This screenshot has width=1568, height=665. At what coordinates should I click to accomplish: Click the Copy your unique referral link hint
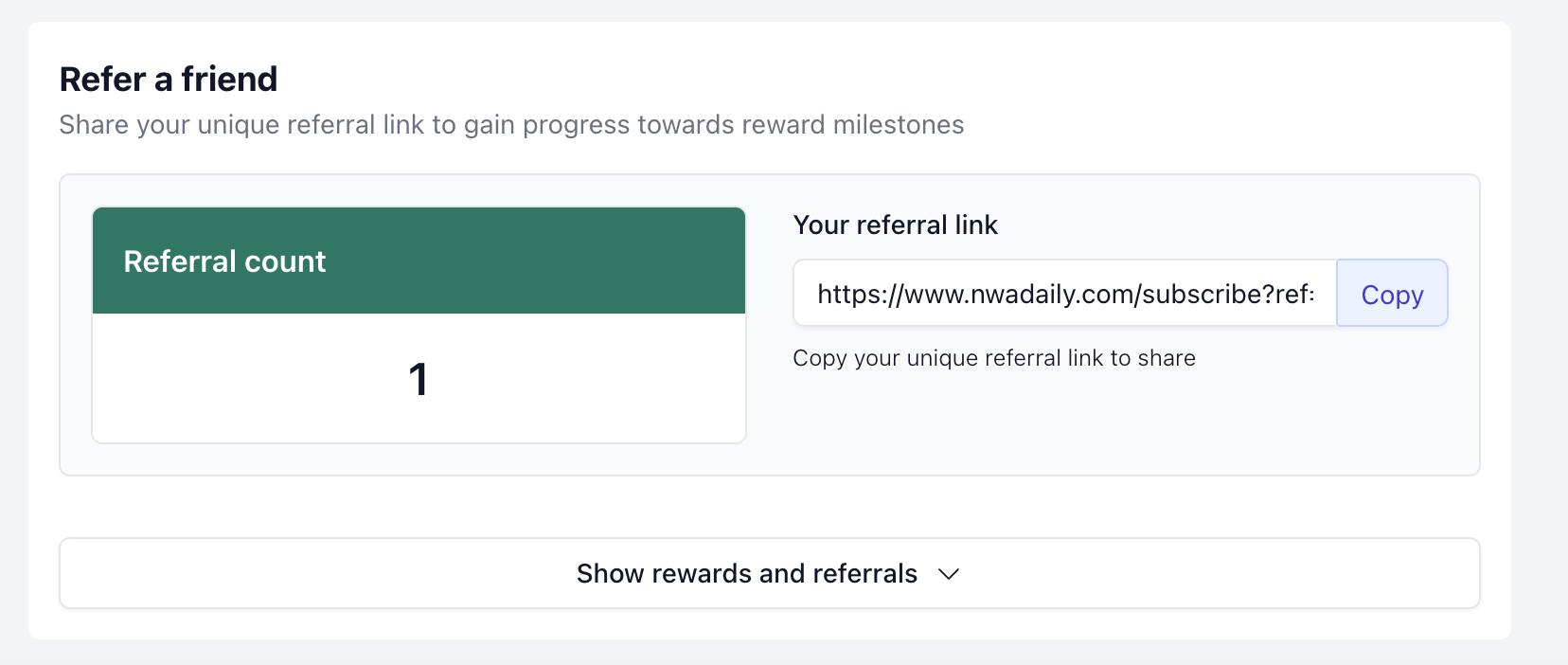tap(994, 358)
